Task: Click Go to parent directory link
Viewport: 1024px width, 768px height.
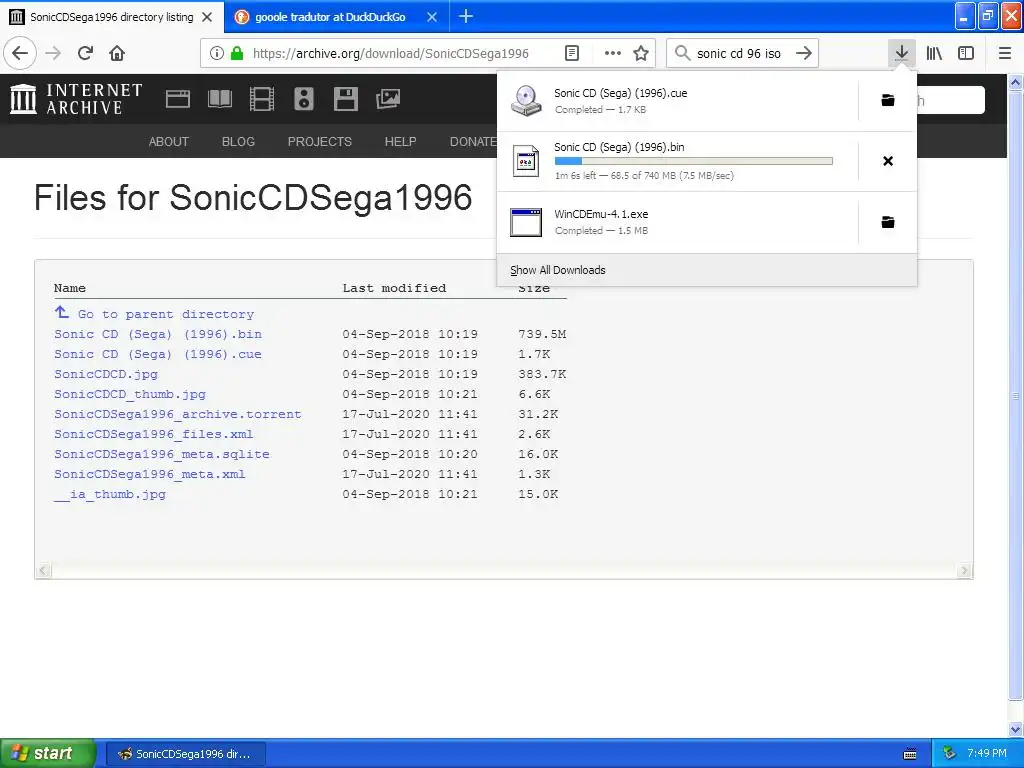Action: pos(165,314)
